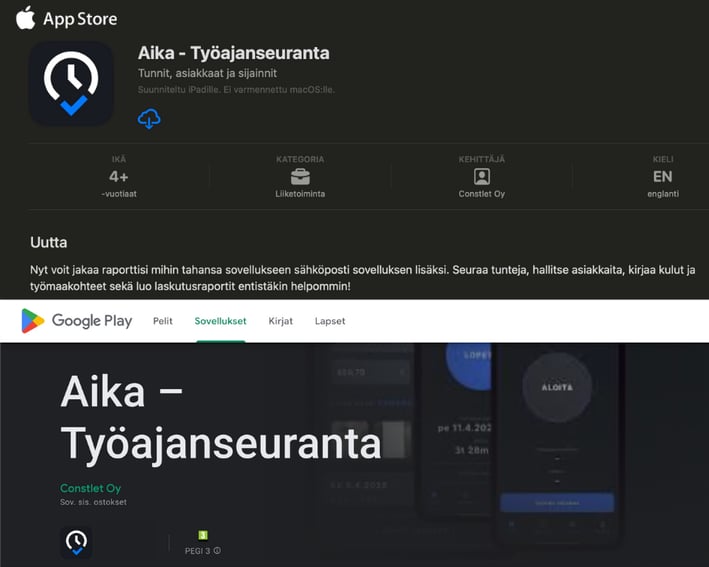Open the Lapset tab
The image size is (709, 567).
[x=330, y=321]
